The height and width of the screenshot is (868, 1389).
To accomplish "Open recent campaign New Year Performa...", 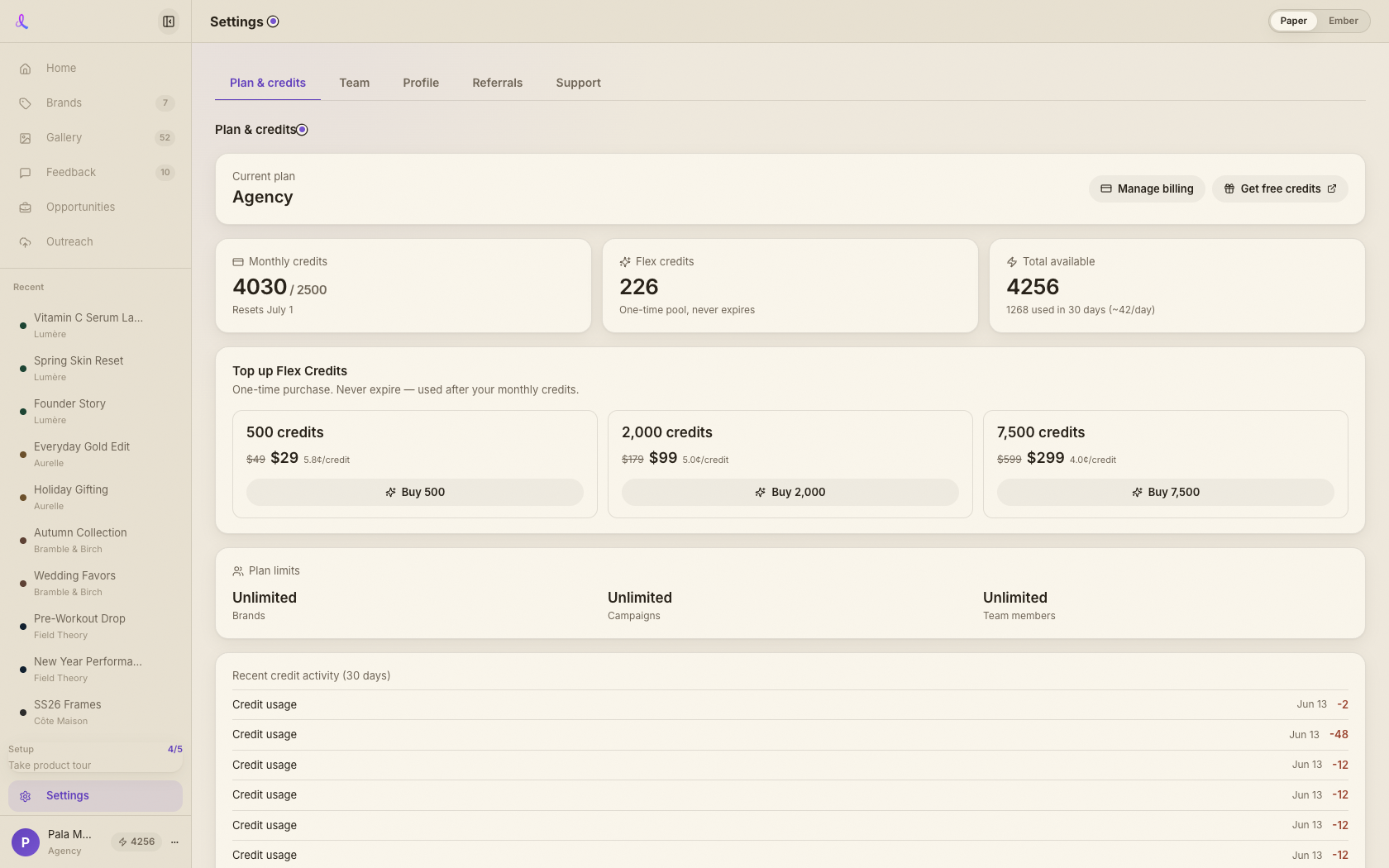I will point(96,669).
